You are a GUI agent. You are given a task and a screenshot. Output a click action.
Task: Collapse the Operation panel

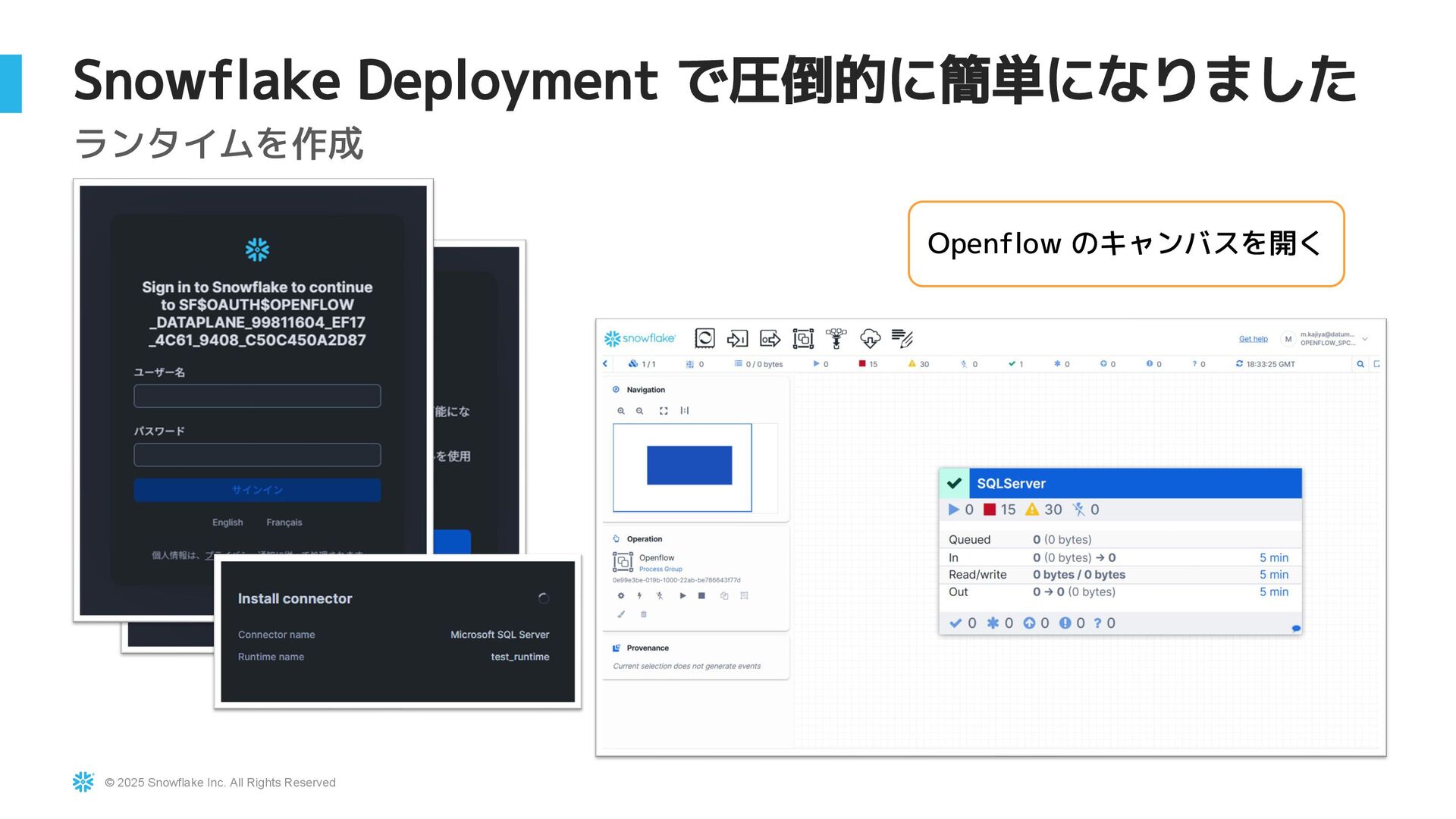616,539
